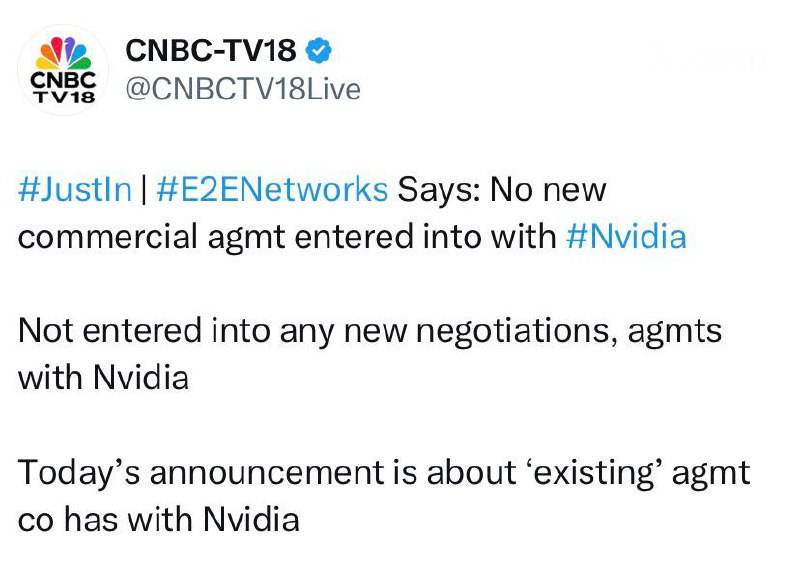Click the "Says: No new" text

click(x=502, y=189)
